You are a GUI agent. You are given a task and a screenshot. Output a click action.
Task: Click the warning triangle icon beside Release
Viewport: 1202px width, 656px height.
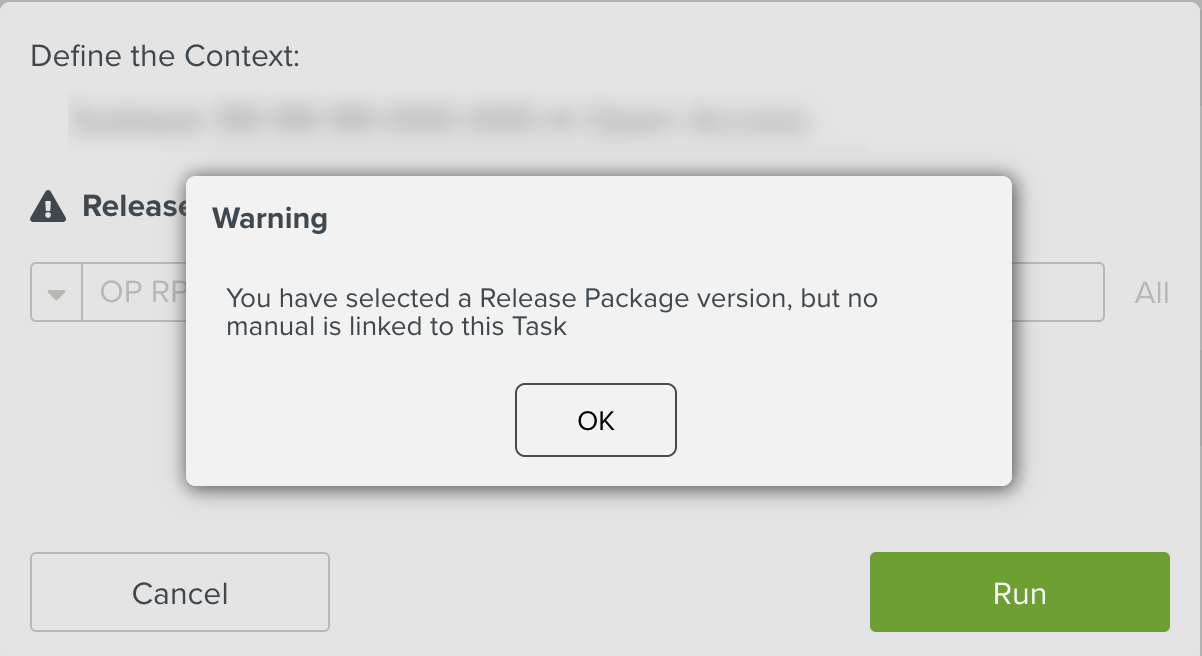click(x=47, y=206)
